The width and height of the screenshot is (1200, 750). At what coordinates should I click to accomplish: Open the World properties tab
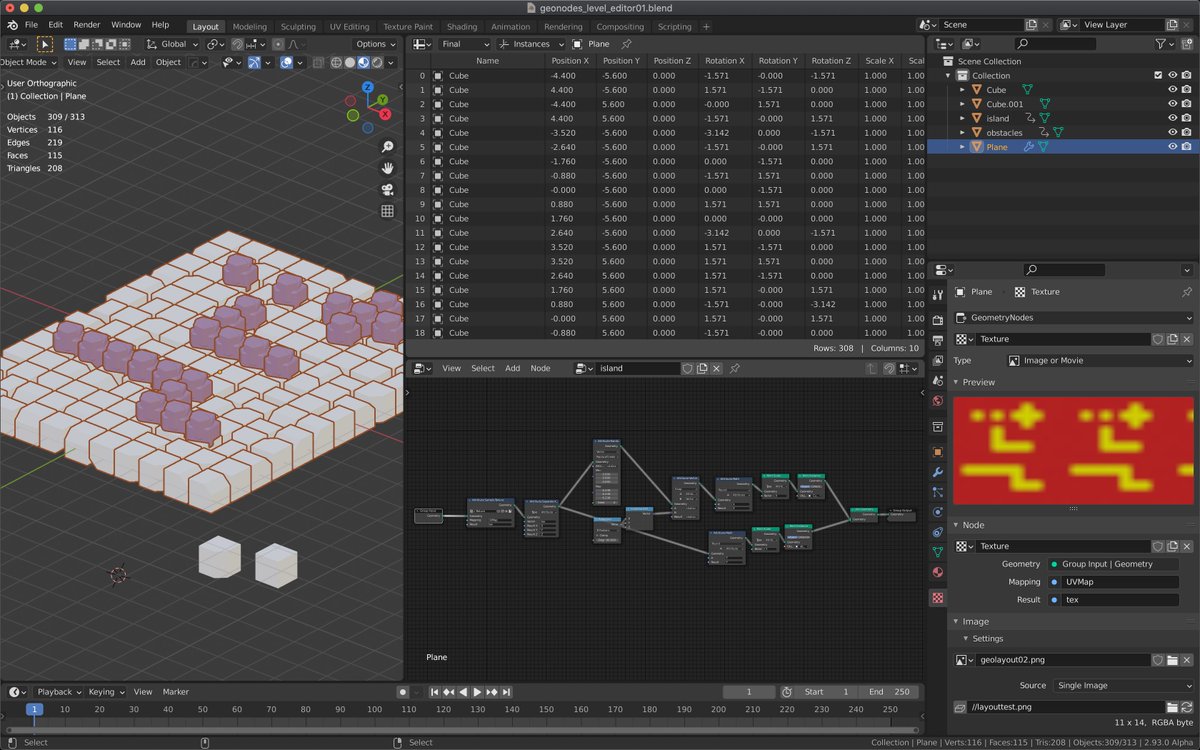[937, 401]
